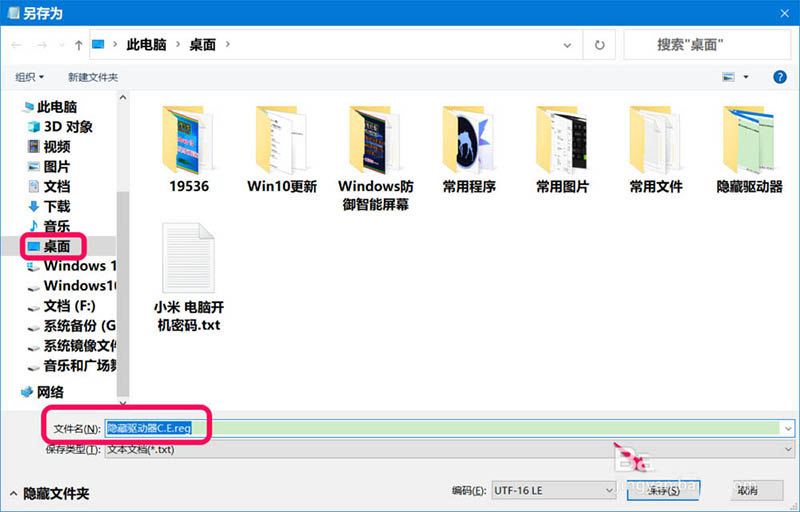Select the 19536 folder
The height and width of the screenshot is (512, 800).
click(189, 149)
